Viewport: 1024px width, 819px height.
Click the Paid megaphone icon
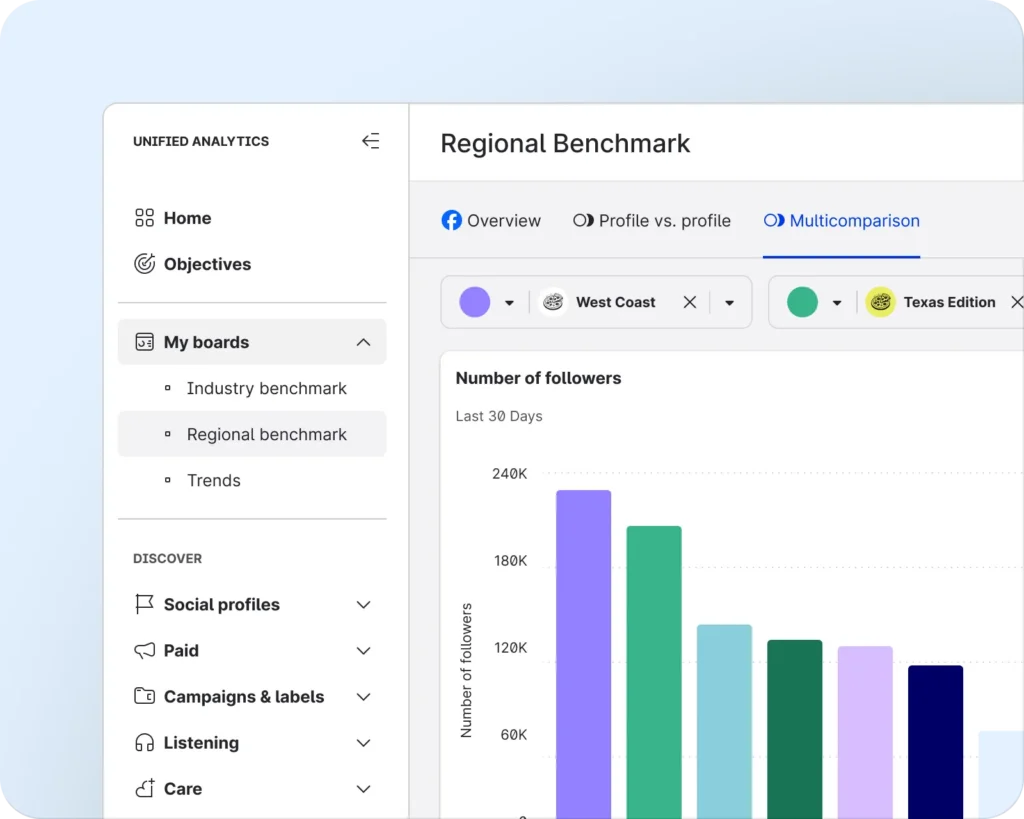point(144,650)
